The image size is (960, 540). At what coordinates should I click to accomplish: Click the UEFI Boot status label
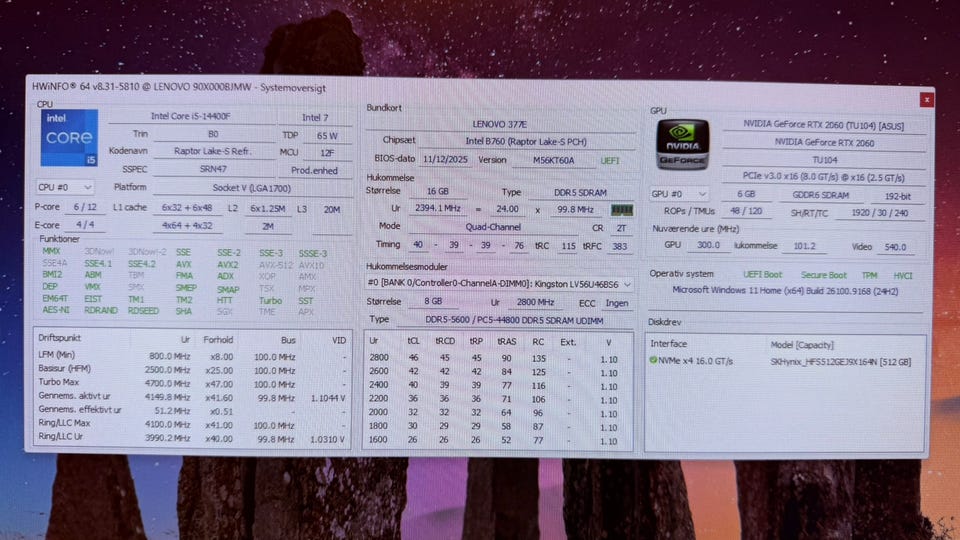tap(762, 275)
